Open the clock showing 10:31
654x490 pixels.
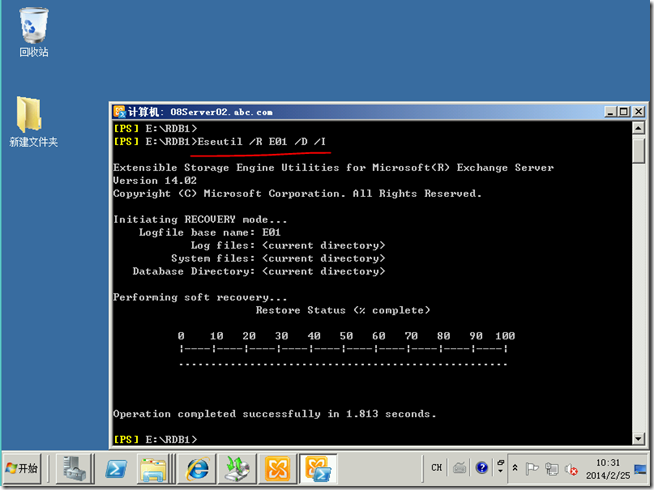pyautogui.click(x=608, y=462)
